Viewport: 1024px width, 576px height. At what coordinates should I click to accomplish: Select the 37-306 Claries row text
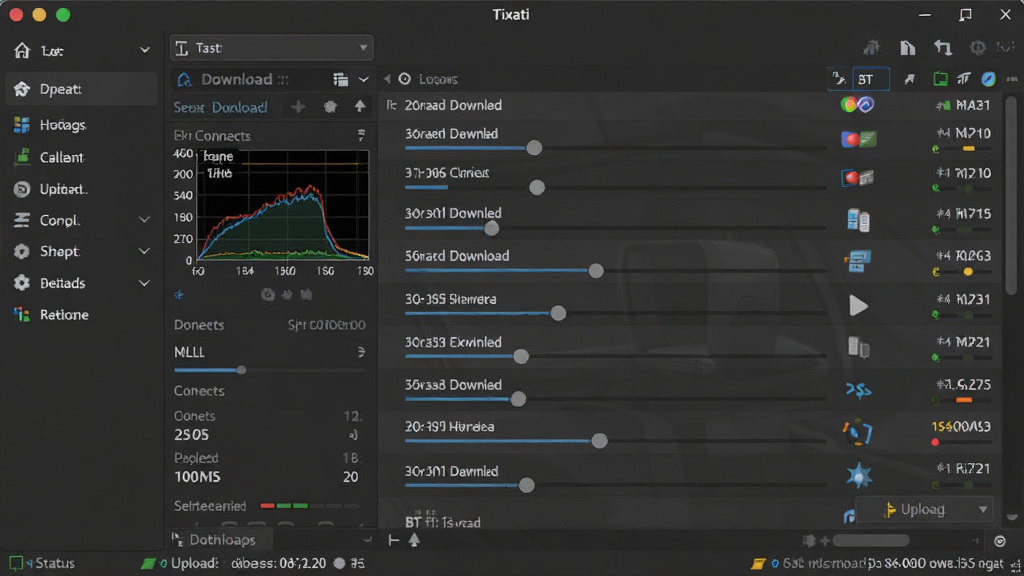(447, 173)
